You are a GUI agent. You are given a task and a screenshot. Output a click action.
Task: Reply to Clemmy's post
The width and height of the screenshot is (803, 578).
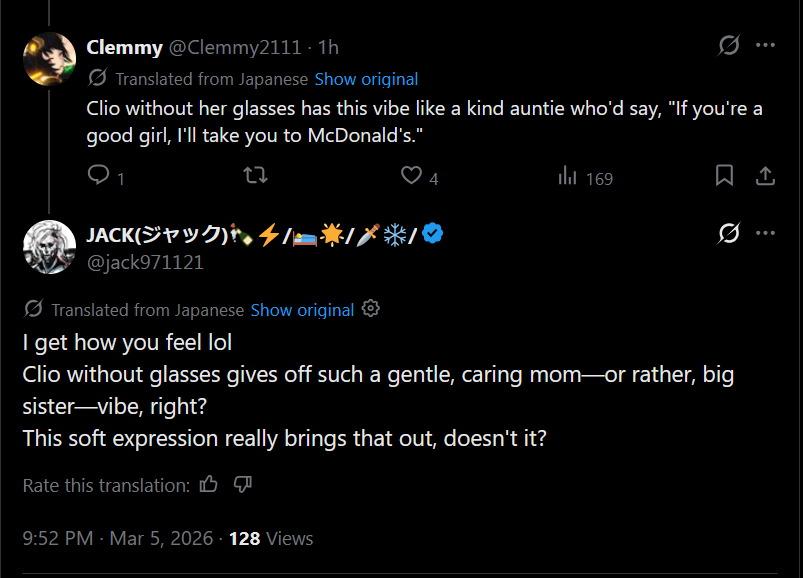tap(99, 176)
